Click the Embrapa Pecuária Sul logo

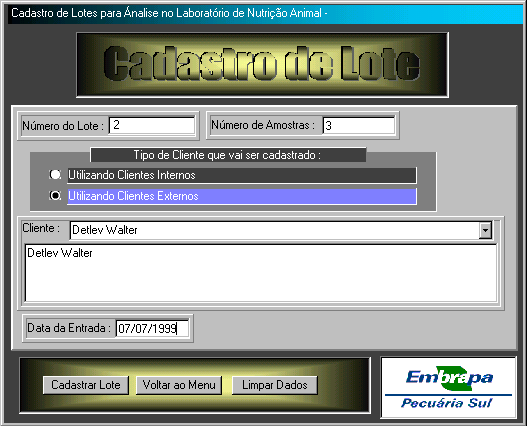(448, 387)
